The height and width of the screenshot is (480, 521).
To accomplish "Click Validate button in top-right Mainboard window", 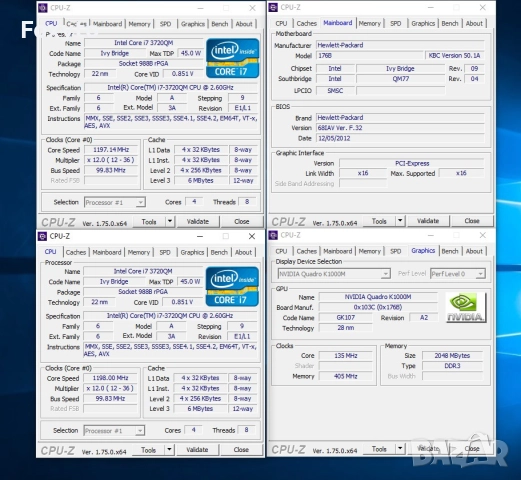I will (x=428, y=221).
